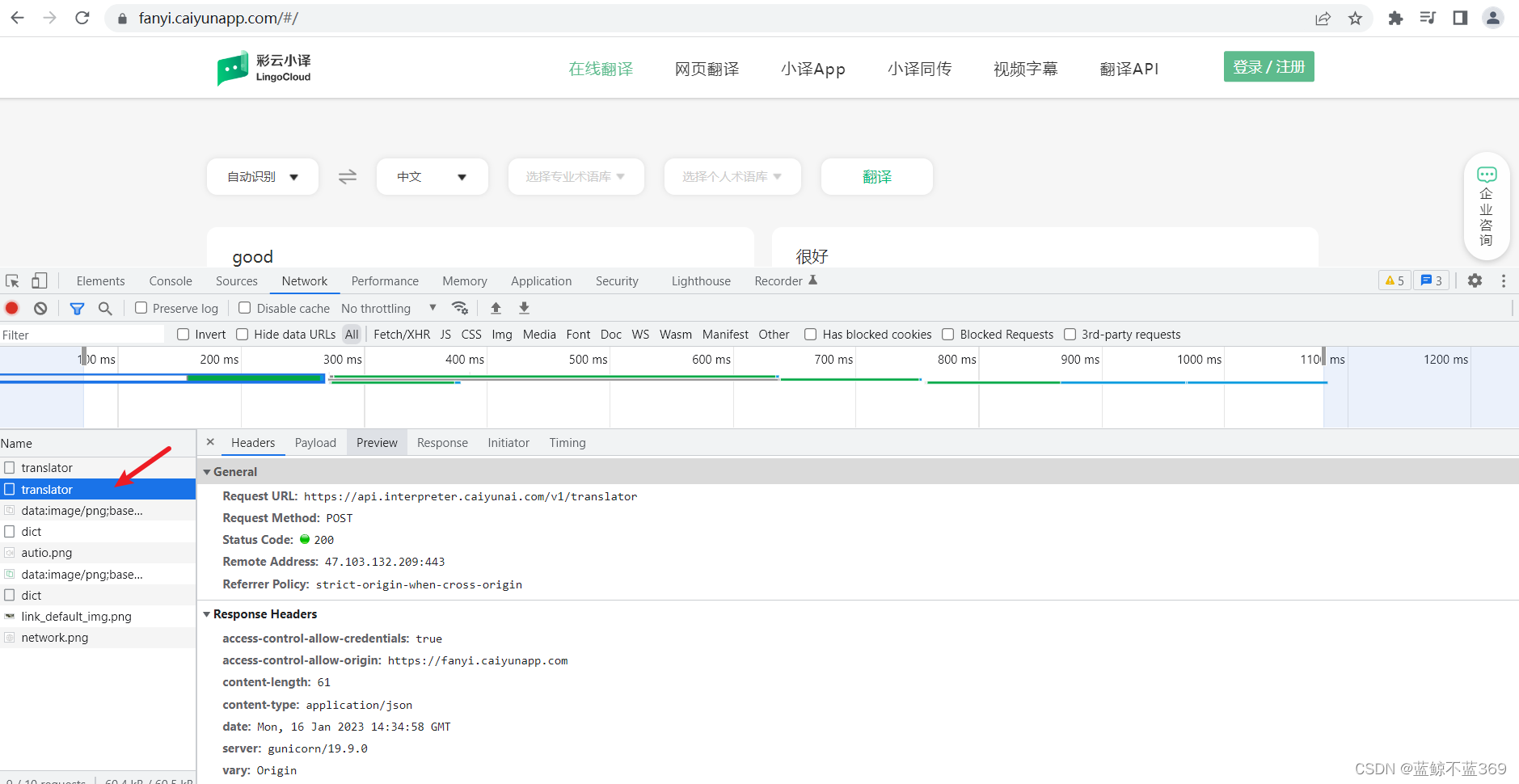Open Response tab of request
The height and width of the screenshot is (784, 1519).
point(442,443)
